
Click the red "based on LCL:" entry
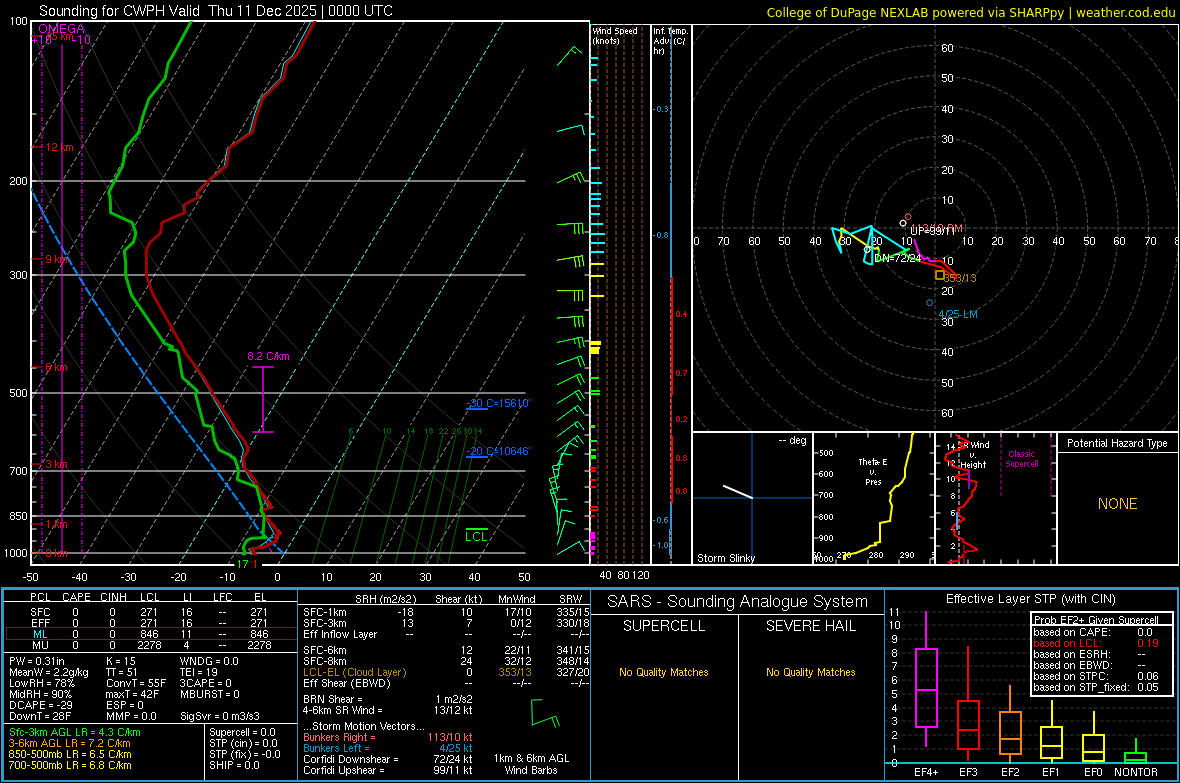[x=1067, y=643]
